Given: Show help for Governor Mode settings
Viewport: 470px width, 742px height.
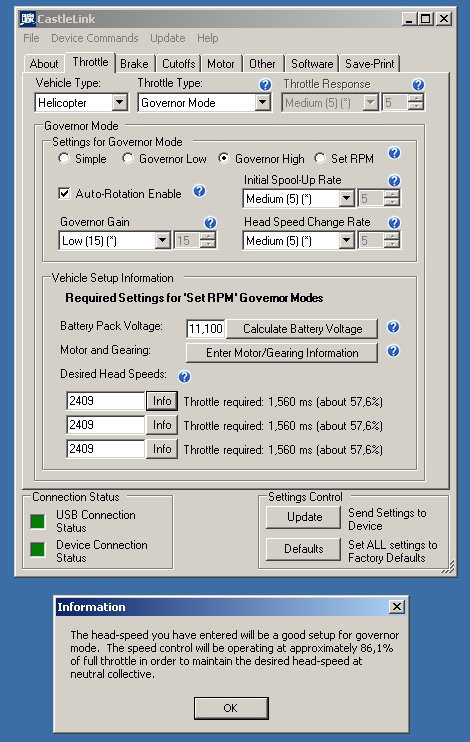Looking at the screenshot, I should pos(394,153).
